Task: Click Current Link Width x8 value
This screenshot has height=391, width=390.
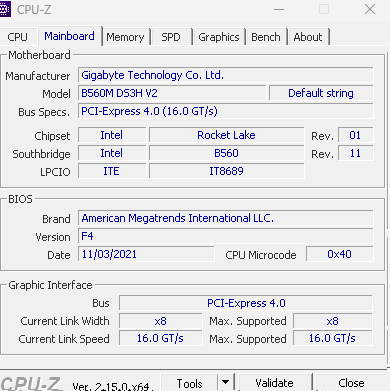Action: coord(161,321)
